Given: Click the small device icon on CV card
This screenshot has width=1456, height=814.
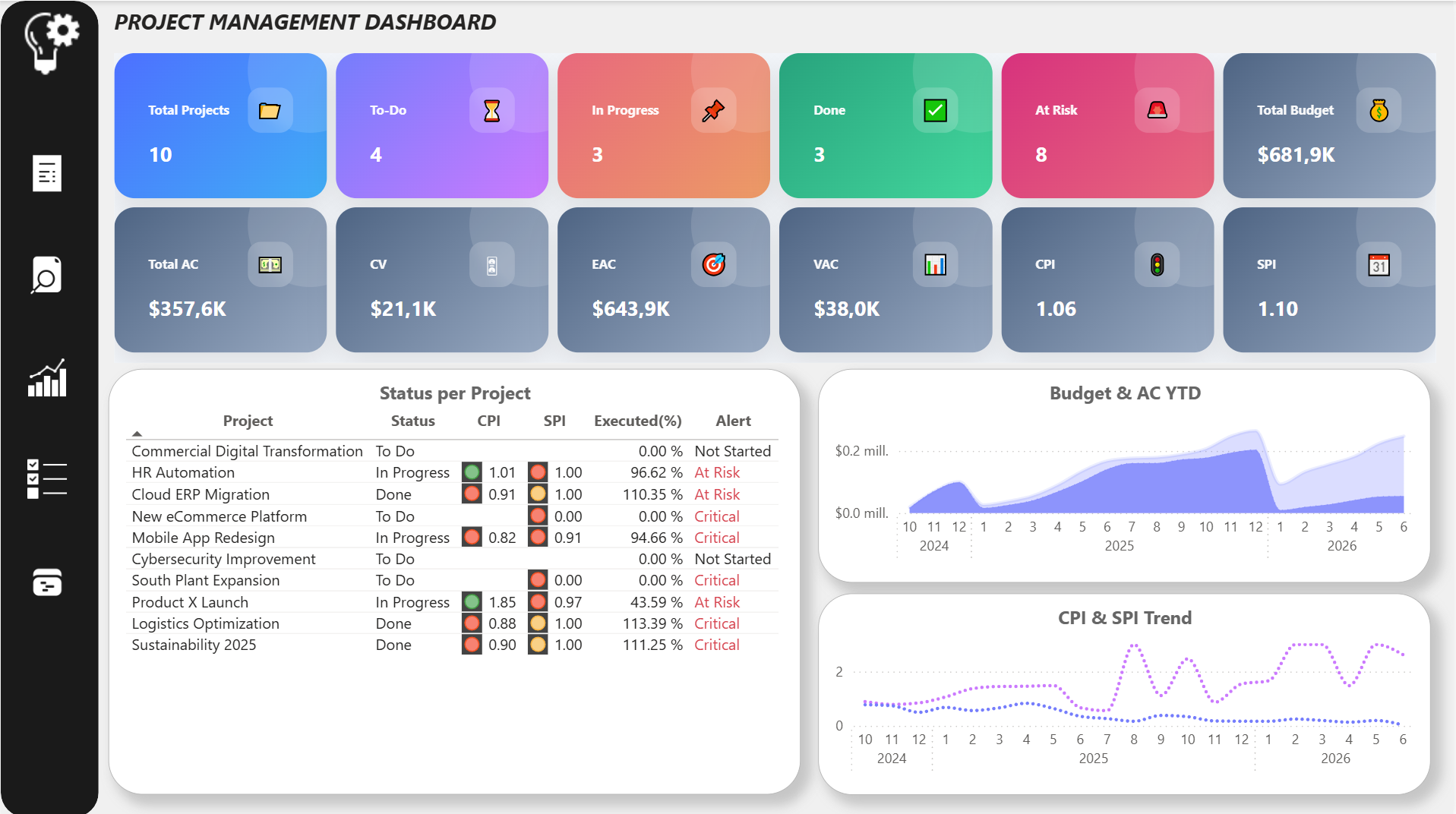Looking at the screenshot, I should point(492,265).
